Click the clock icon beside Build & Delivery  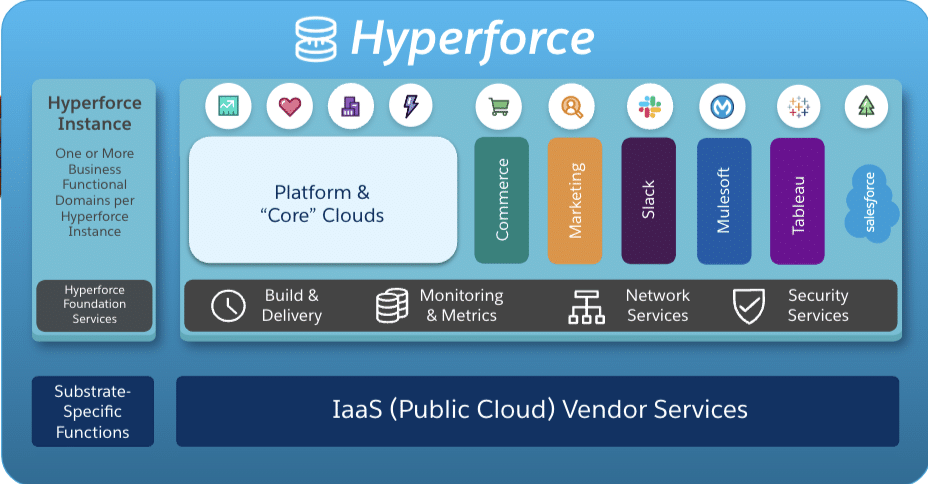click(x=228, y=306)
